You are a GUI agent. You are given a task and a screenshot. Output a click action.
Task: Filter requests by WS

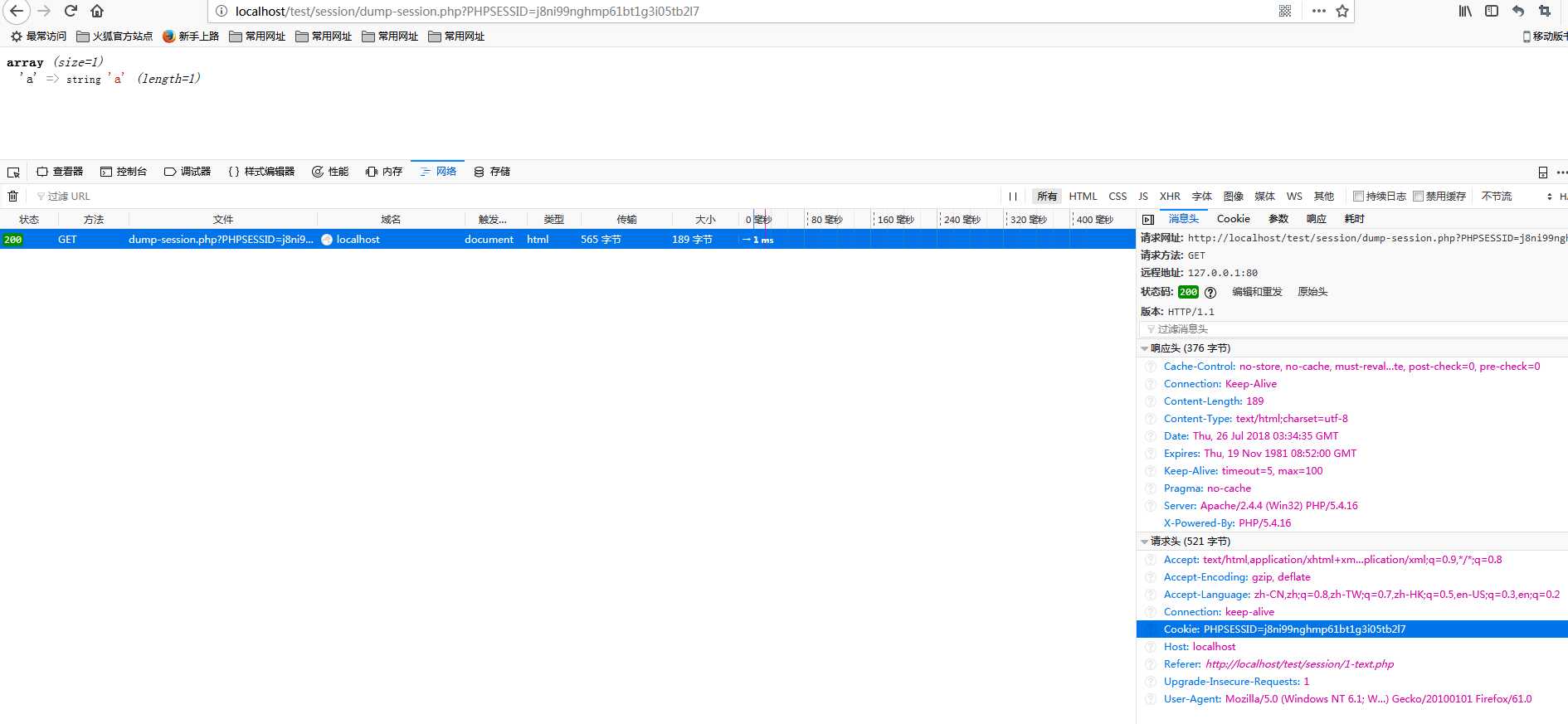1294,196
